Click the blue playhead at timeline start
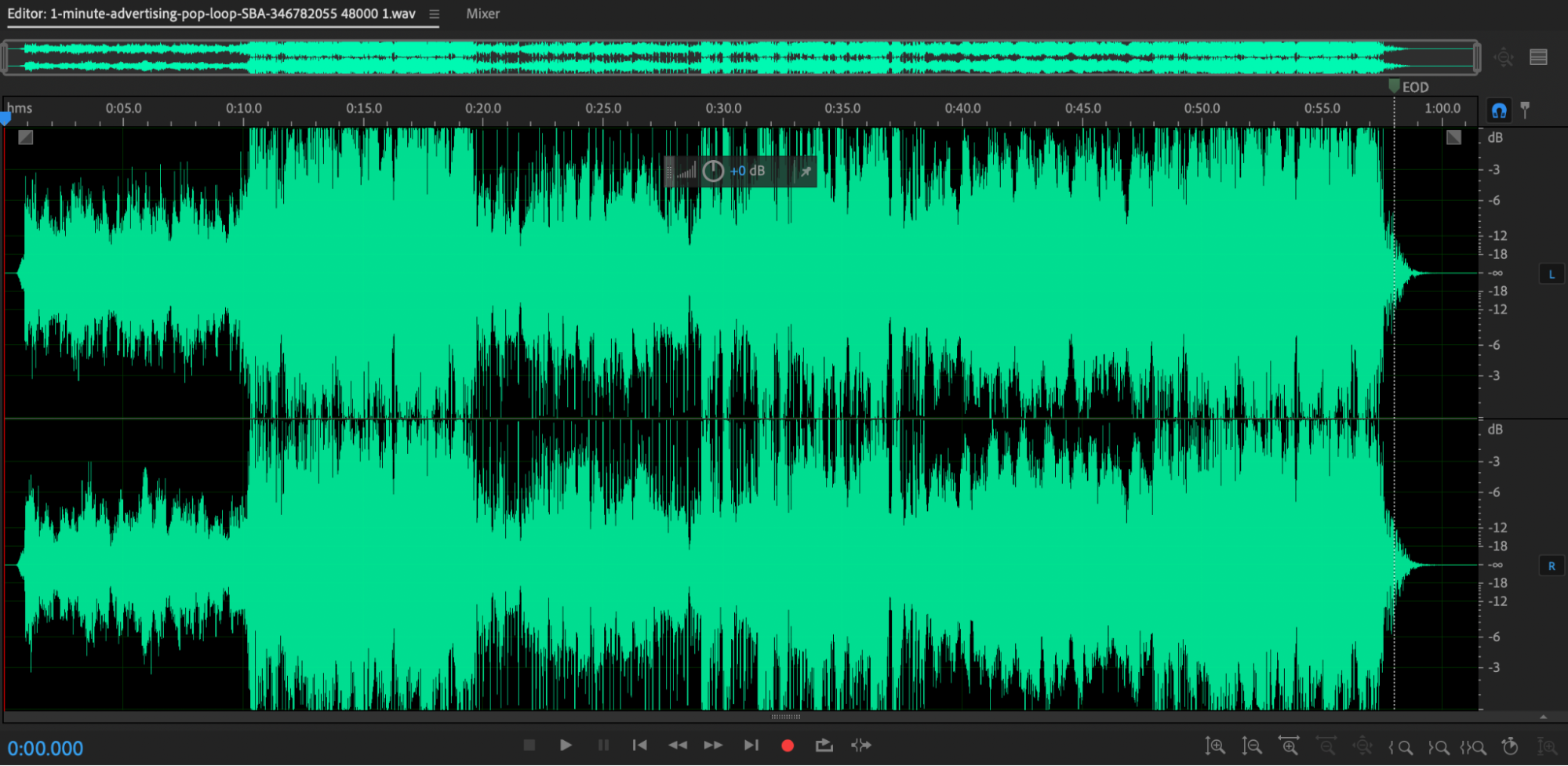 tap(5, 118)
